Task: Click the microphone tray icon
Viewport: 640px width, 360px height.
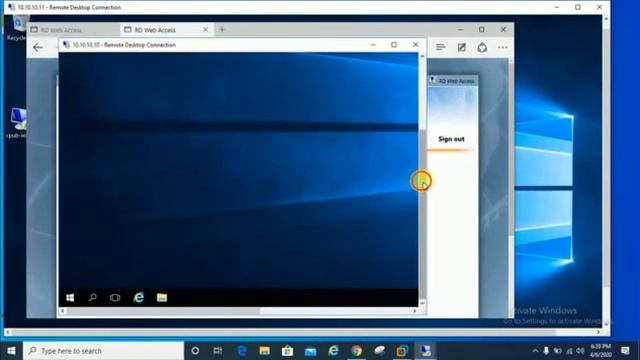Action: (x=546, y=351)
